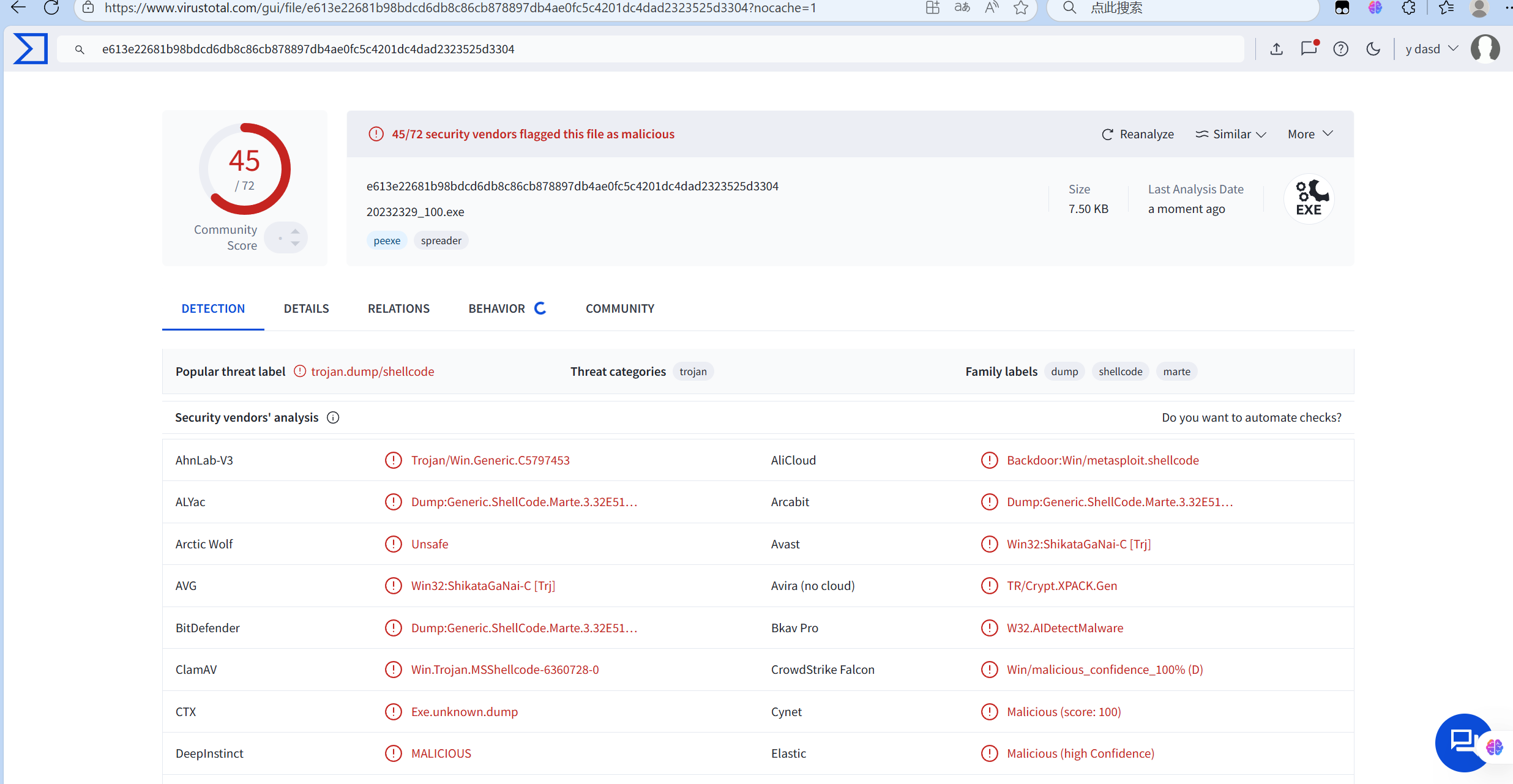Click the browser favorites star icon
This screenshot has width=1513, height=784.
click(x=1021, y=8)
